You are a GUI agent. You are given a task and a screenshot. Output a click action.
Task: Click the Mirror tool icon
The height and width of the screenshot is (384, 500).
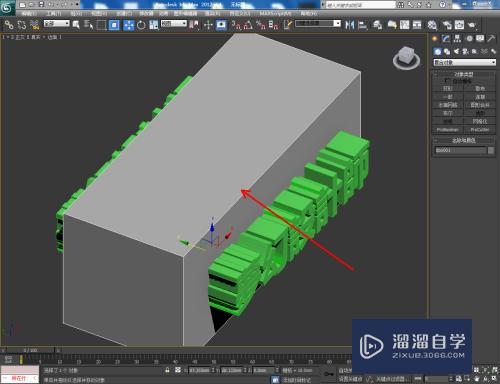click(350, 25)
